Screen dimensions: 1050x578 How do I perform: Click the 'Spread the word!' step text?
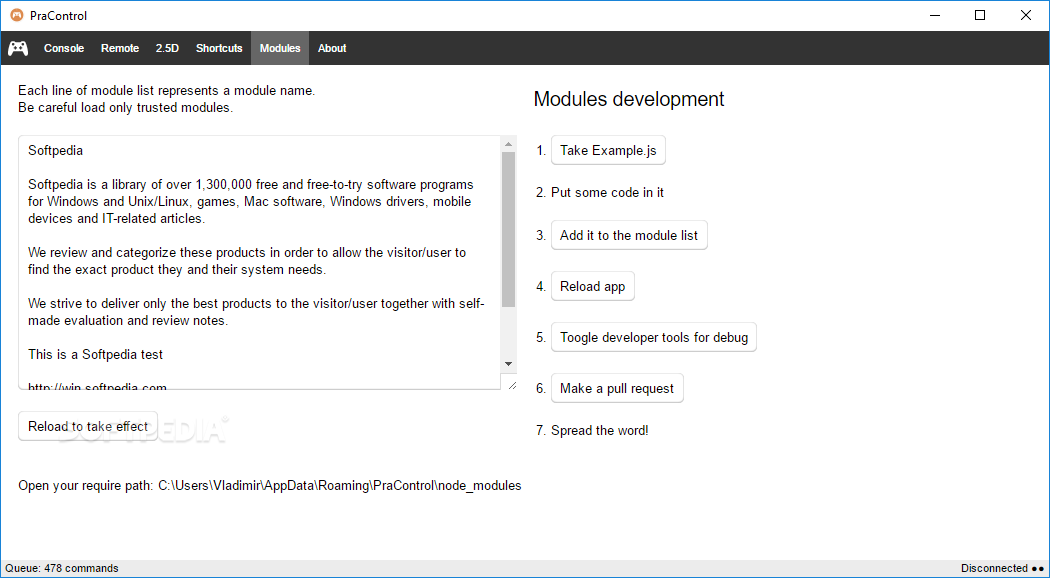(599, 430)
